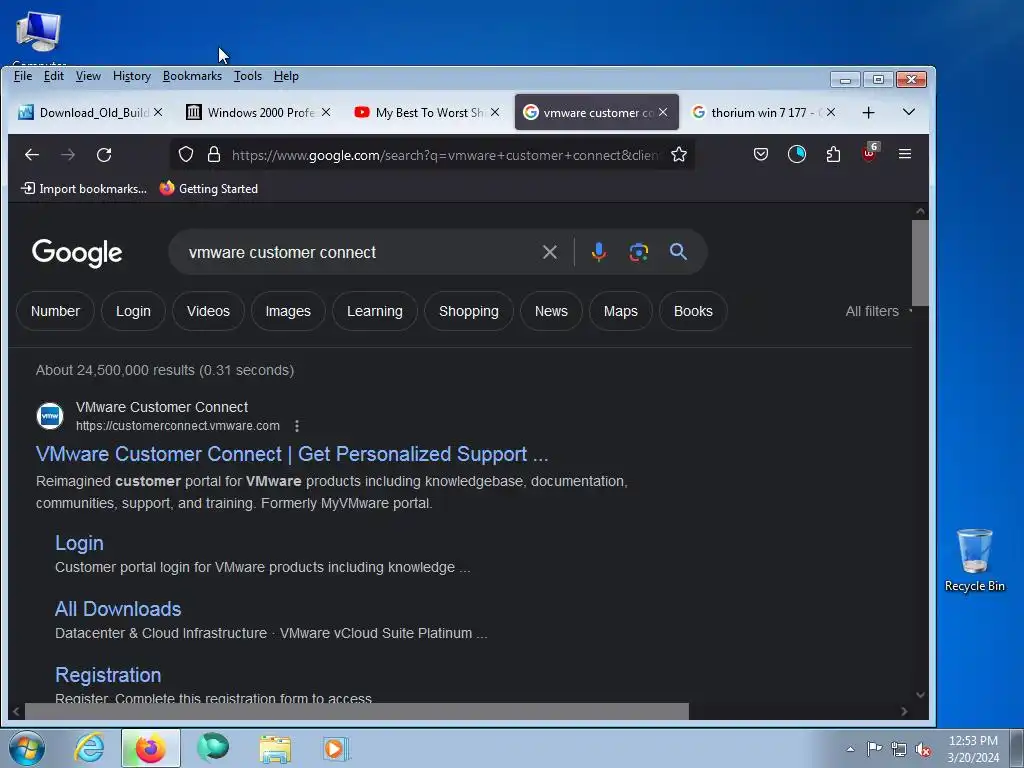Open the Help menu
1024x768 pixels.
[286, 76]
